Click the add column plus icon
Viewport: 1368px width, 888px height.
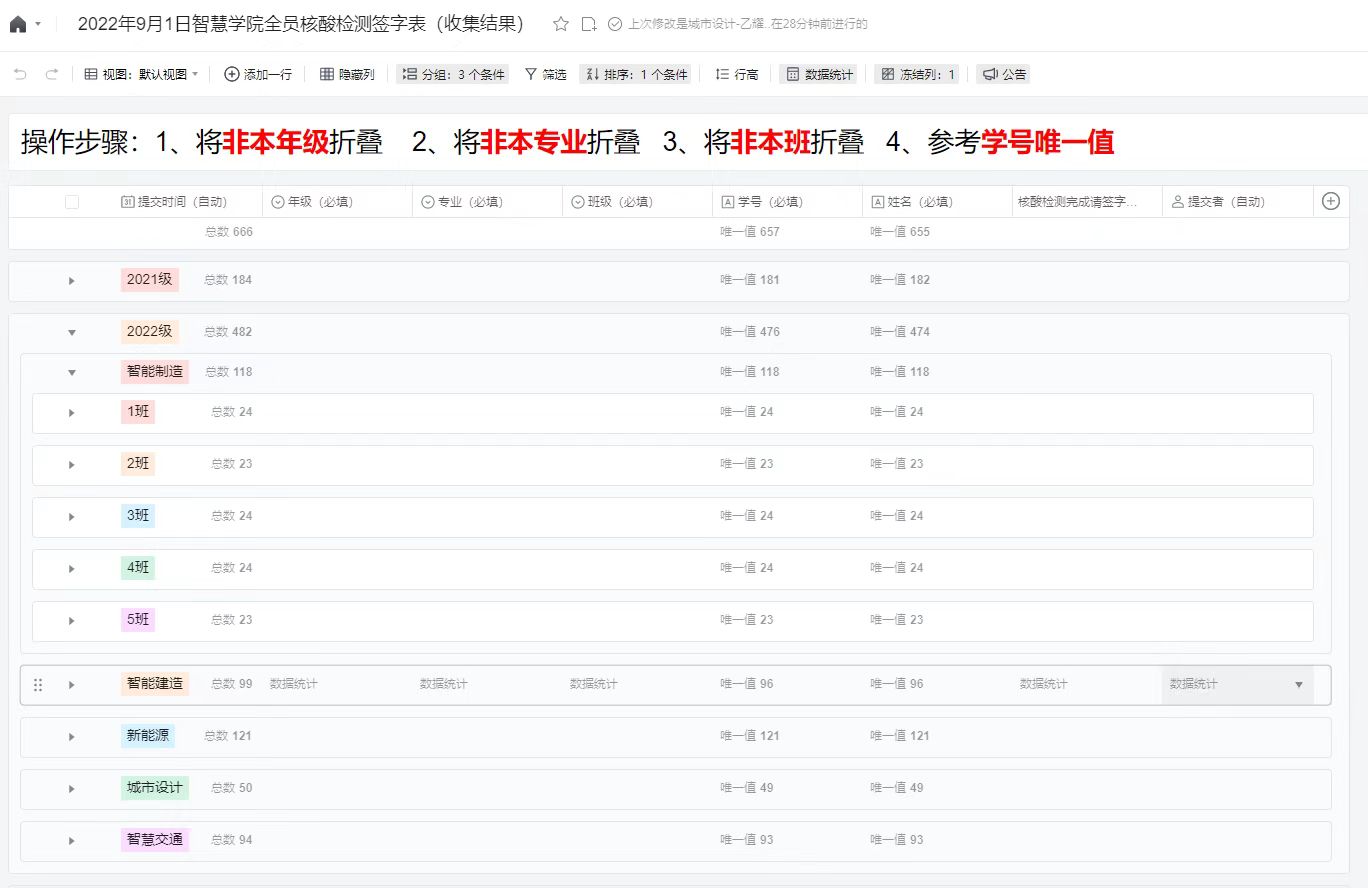1330,201
